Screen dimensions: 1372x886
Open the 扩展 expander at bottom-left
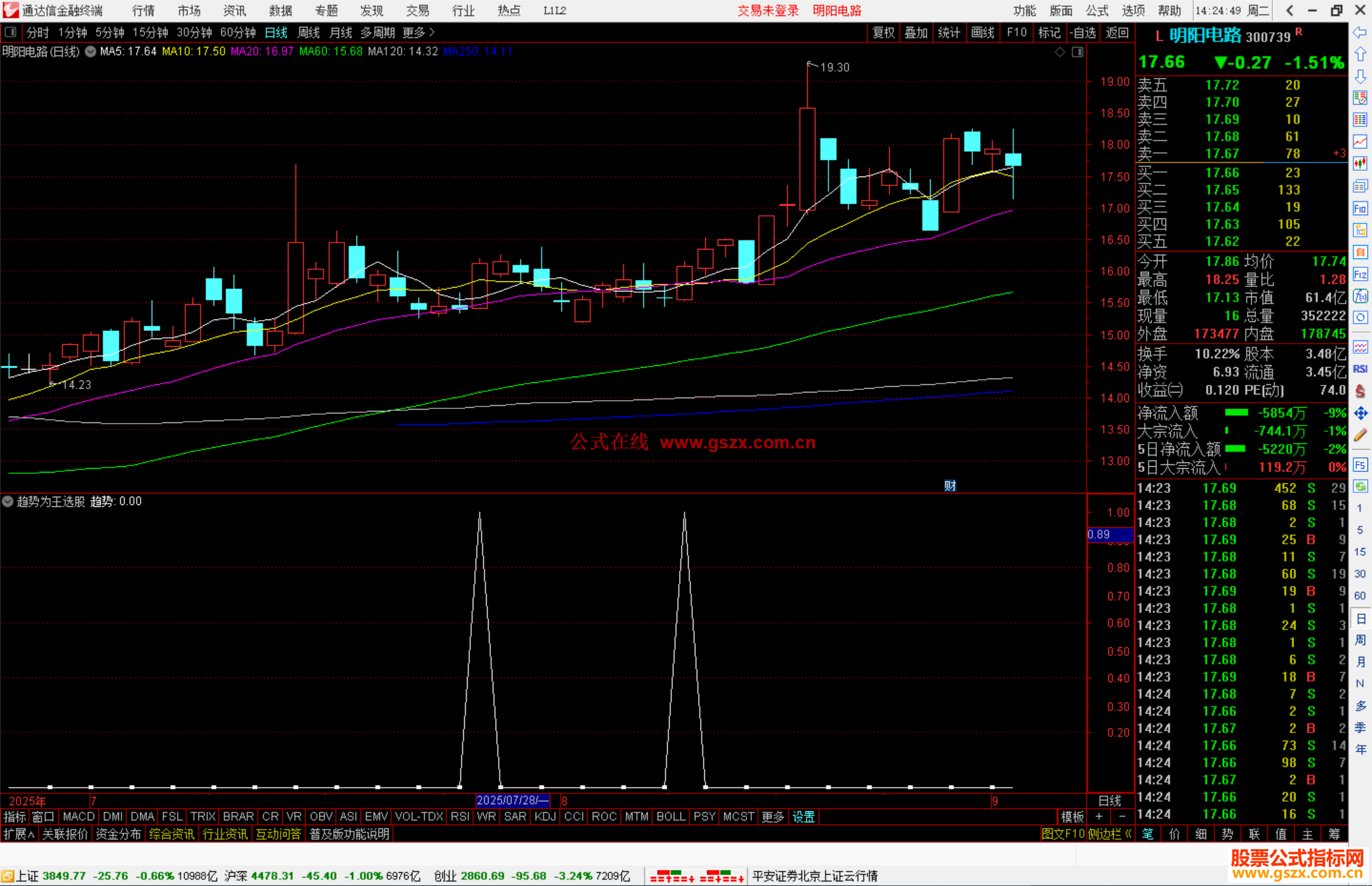19,834
